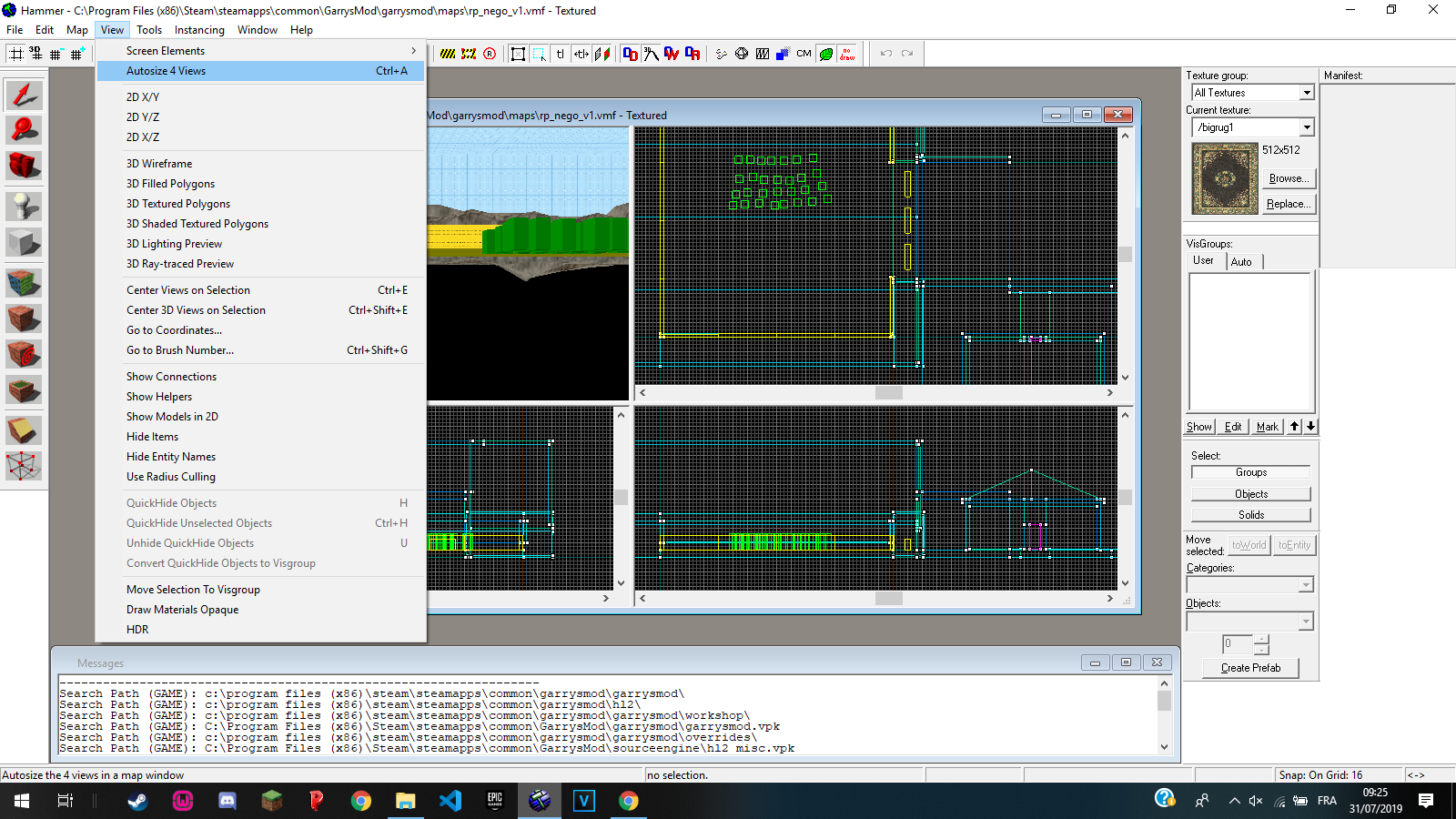Select the Apply Current Texture tool
This screenshot has height=819, width=1456.
tap(24, 318)
